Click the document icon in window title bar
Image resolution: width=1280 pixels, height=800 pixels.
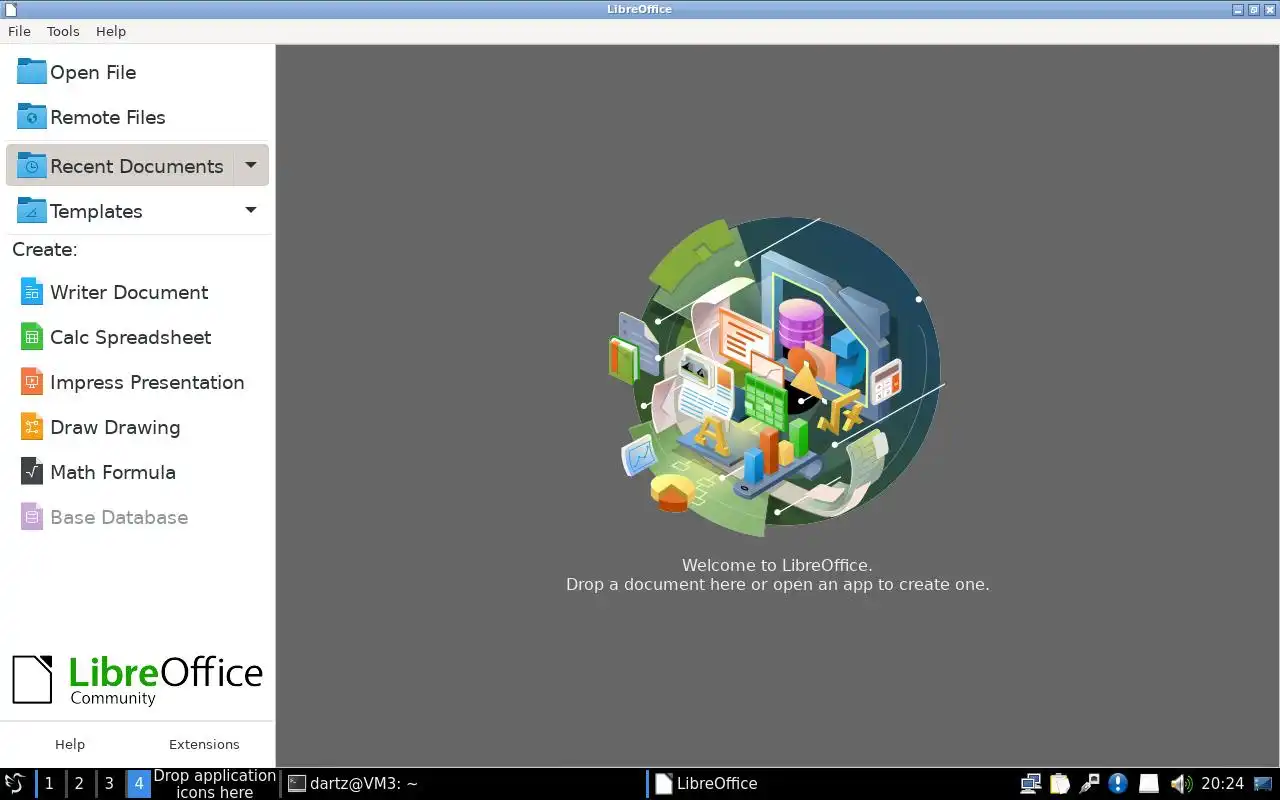[11, 9]
